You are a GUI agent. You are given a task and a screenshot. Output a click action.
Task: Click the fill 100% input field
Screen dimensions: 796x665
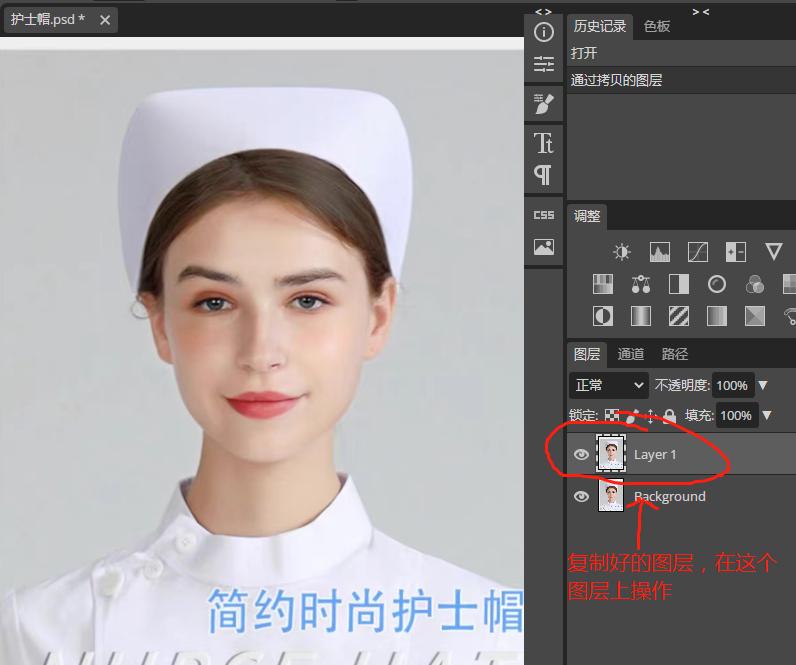click(736, 415)
